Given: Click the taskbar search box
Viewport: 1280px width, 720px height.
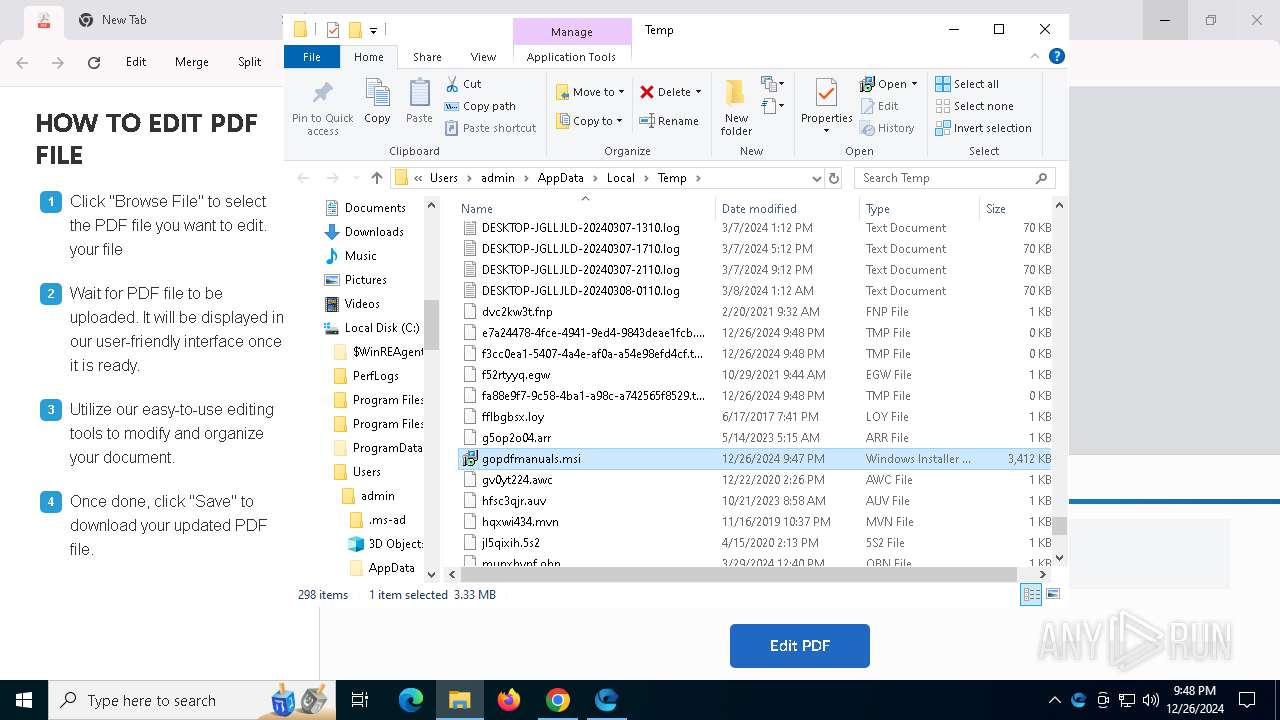Looking at the screenshot, I should pos(190,700).
